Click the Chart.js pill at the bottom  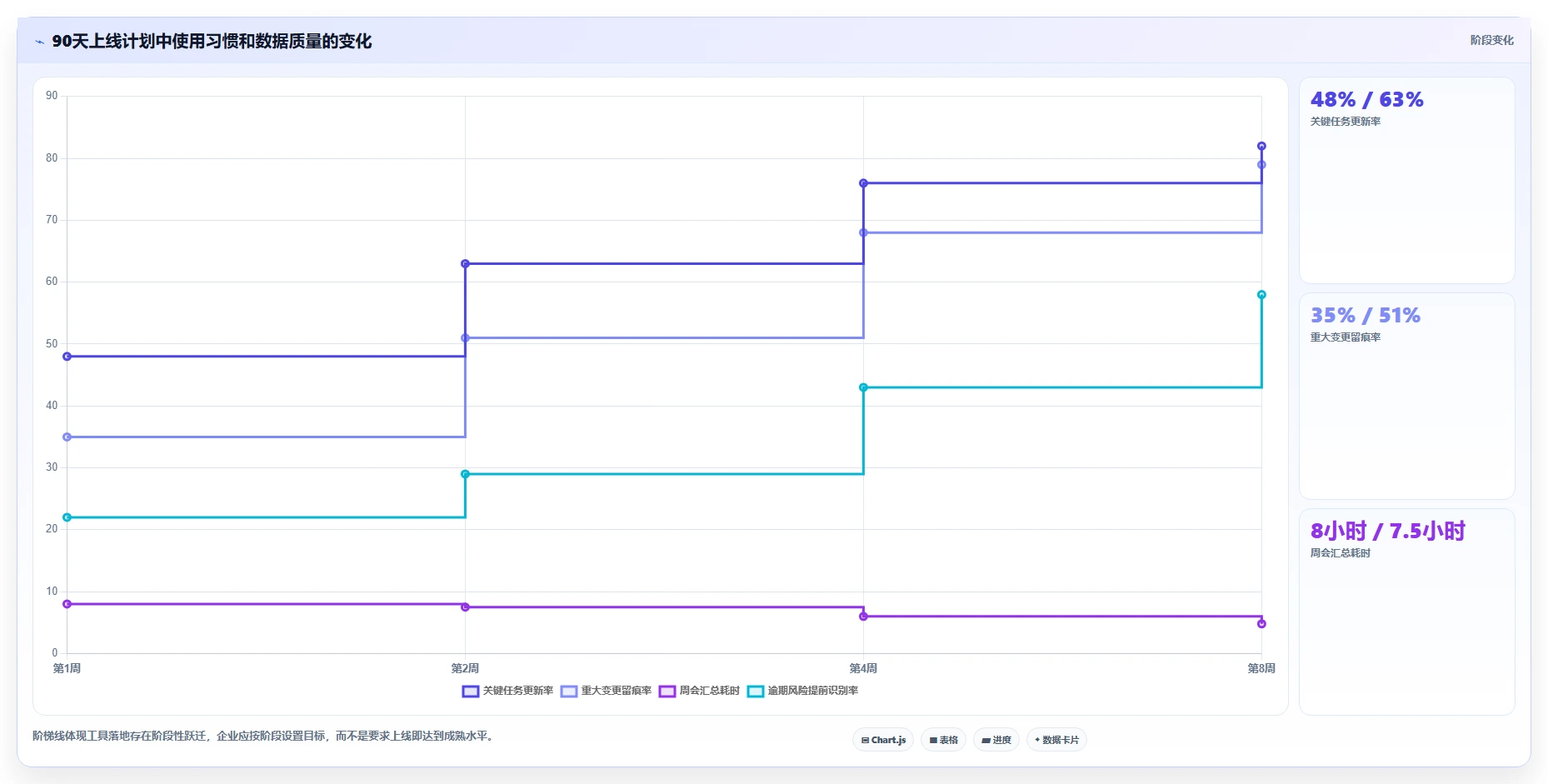pyautogui.click(x=883, y=740)
